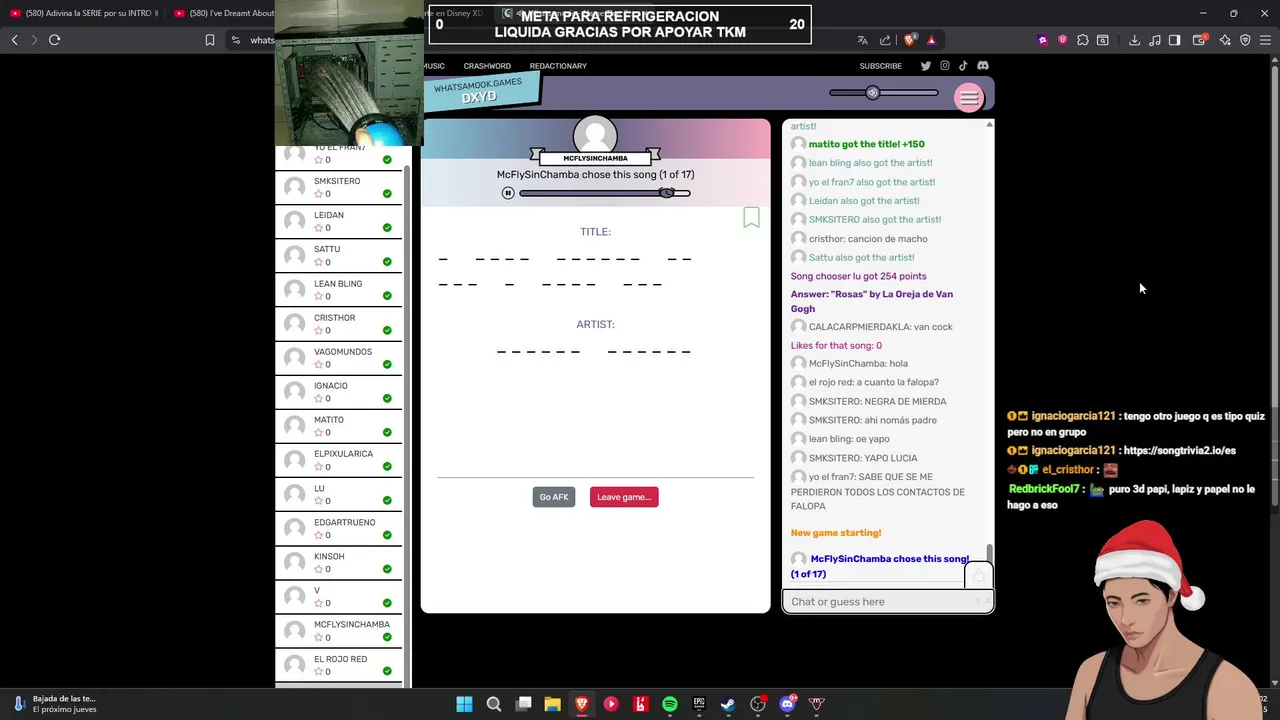Select player LEIDAN in the player list

(339, 221)
